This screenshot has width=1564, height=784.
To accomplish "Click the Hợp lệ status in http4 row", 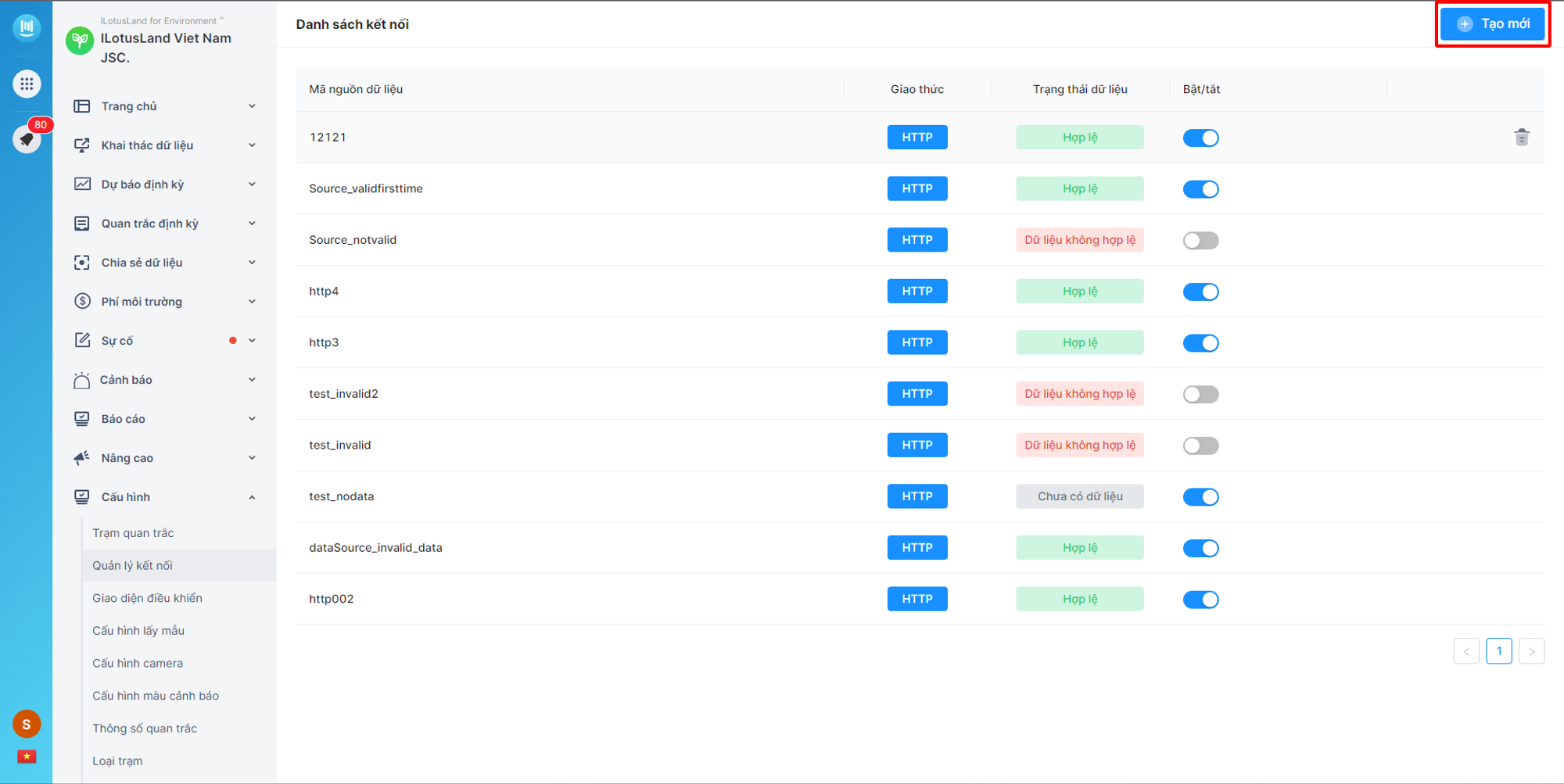I will pyautogui.click(x=1080, y=292).
